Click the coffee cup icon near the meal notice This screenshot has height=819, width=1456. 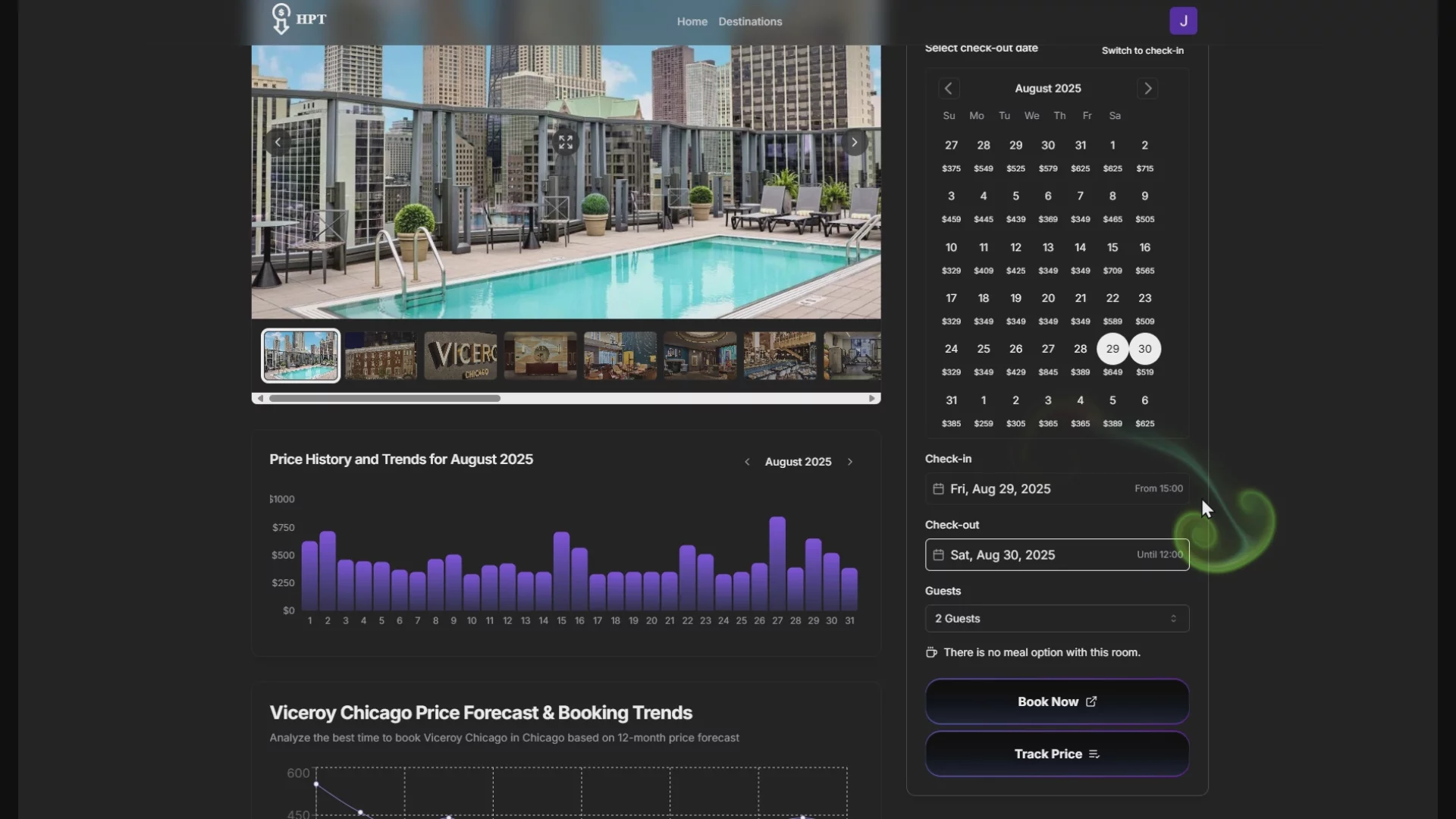(930, 652)
